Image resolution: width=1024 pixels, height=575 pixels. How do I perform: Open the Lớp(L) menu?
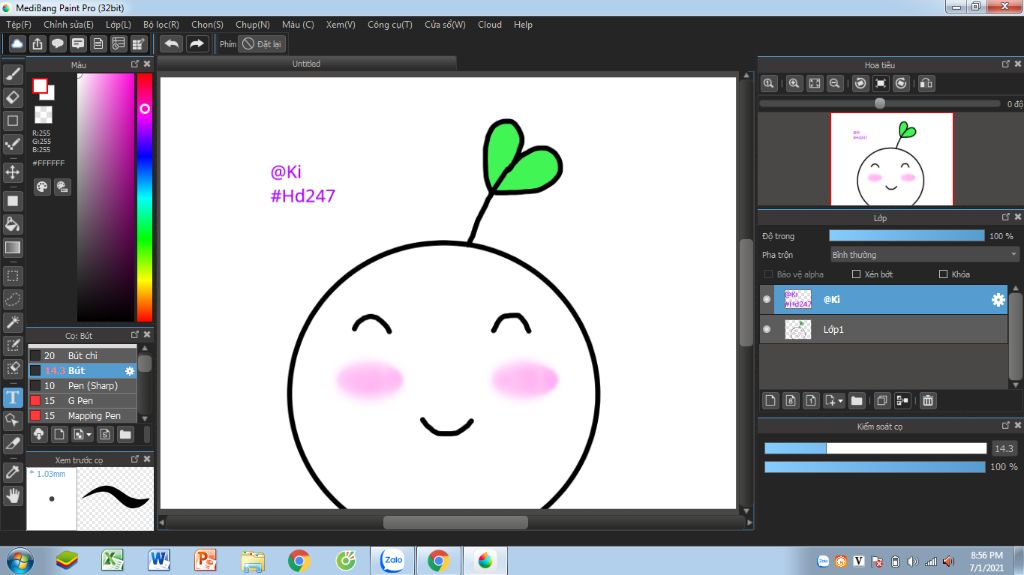point(118,25)
